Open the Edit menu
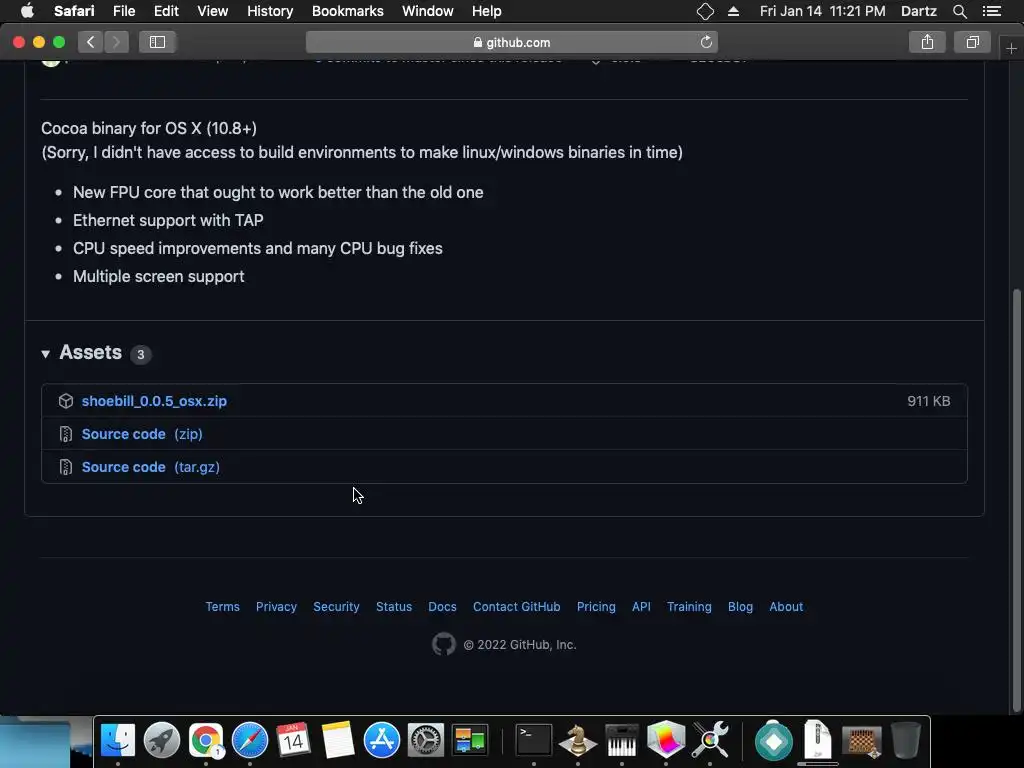 [x=166, y=11]
